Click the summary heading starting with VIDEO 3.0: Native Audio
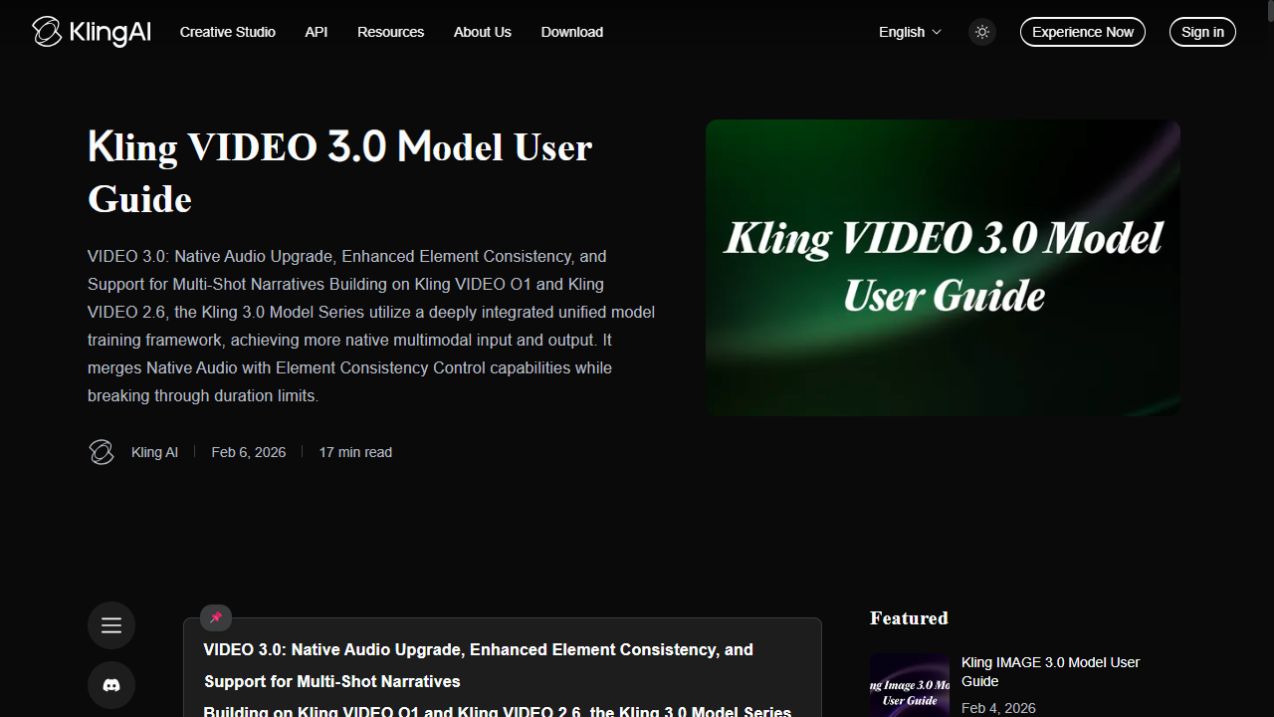The height and width of the screenshot is (717, 1274). 478,665
